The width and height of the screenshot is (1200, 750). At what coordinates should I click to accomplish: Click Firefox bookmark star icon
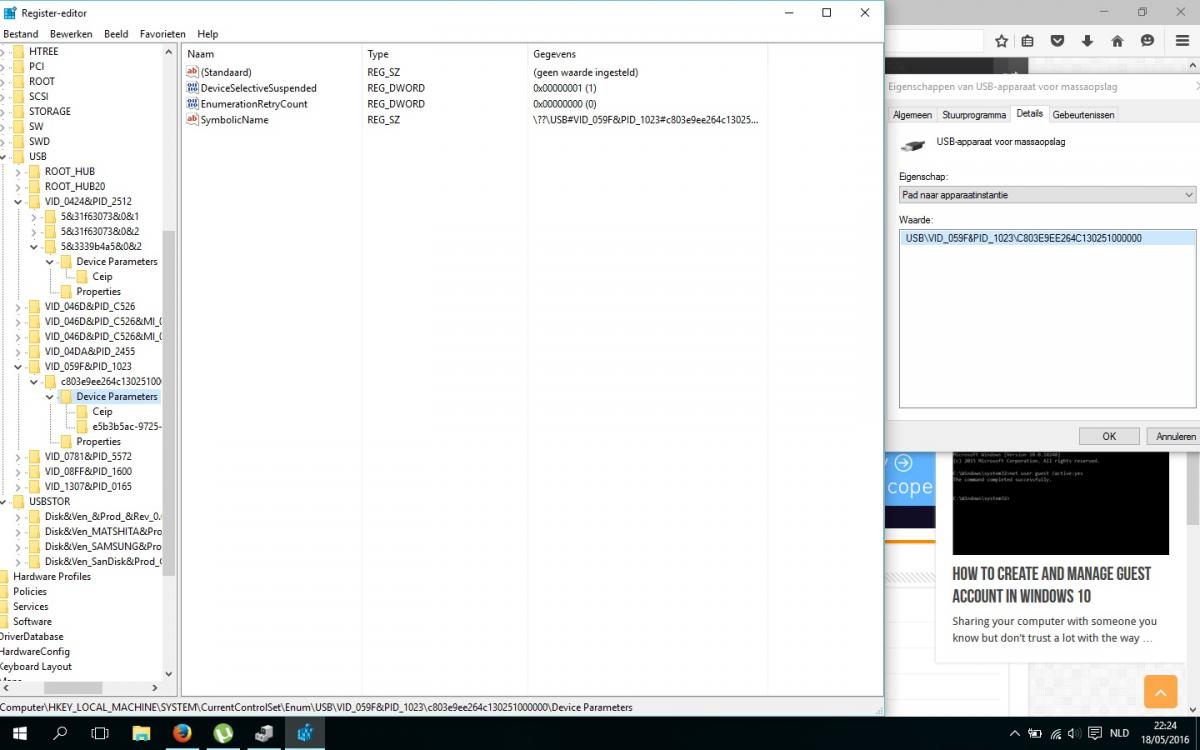pos(1001,41)
